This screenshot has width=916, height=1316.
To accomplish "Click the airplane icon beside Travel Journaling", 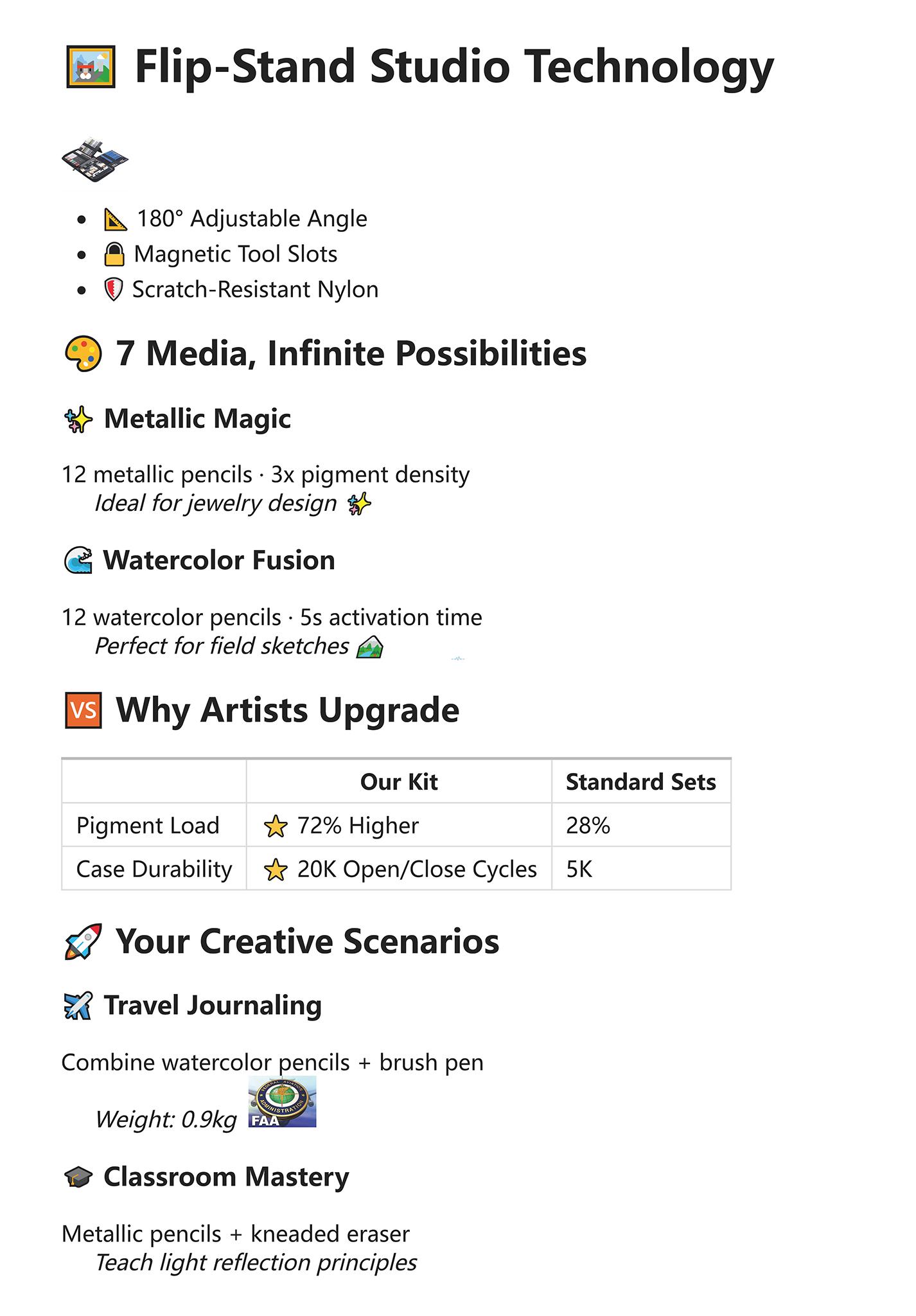I will [x=79, y=1006].
